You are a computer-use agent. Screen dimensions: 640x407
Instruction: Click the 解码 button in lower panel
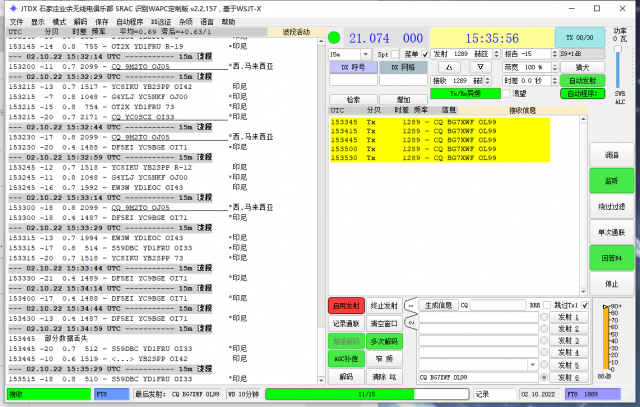click(x=346, y=376)
